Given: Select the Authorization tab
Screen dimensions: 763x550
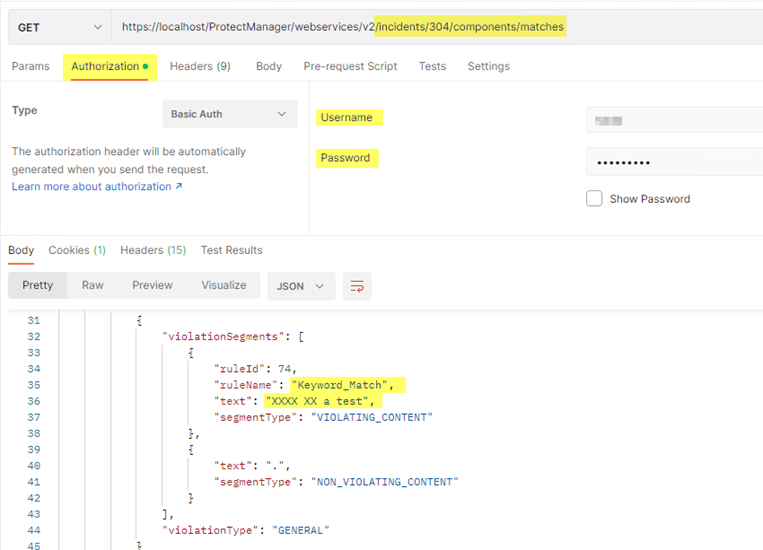Looking at the screenshot, I should [x=105, y=66].
